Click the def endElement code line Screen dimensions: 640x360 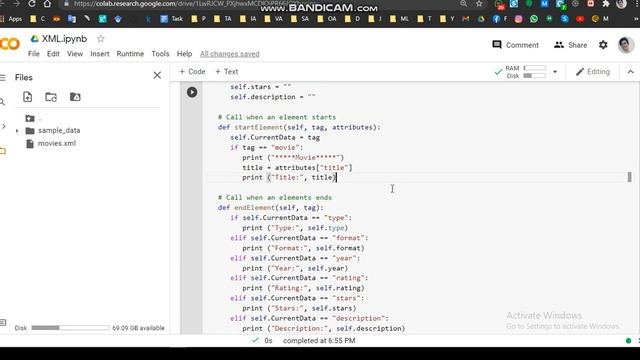[x=271, y=208]
